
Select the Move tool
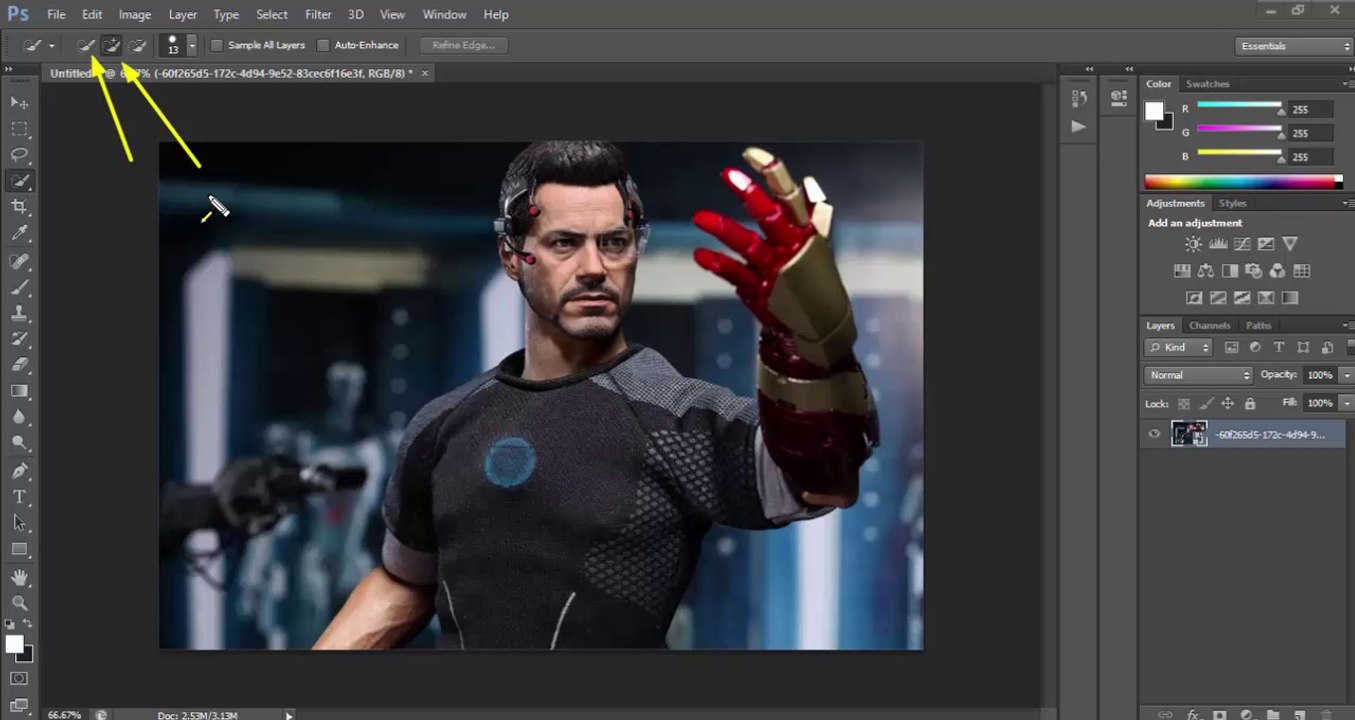[19, 103]
